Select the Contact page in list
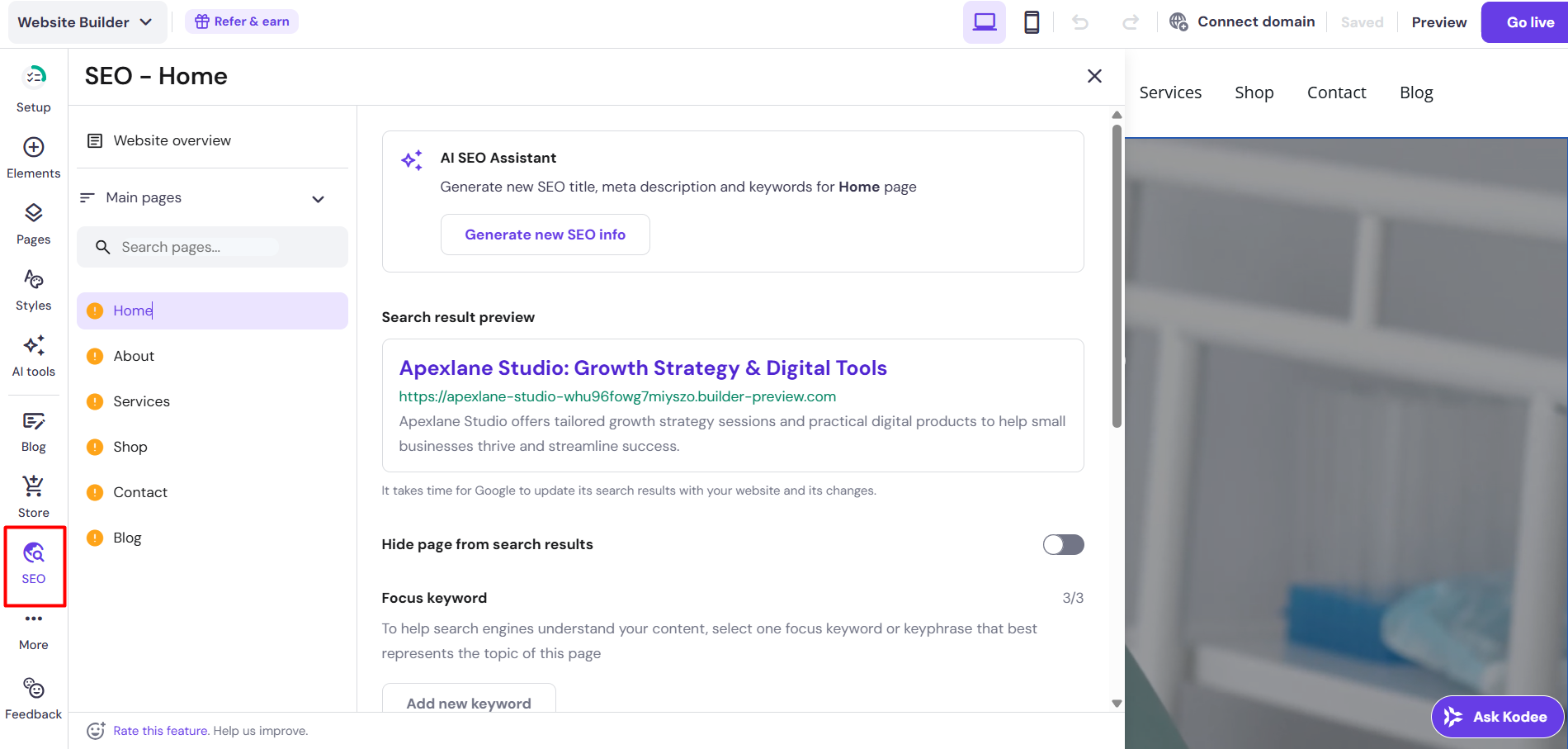1568x749 pixels. click(x=212, y=492)
